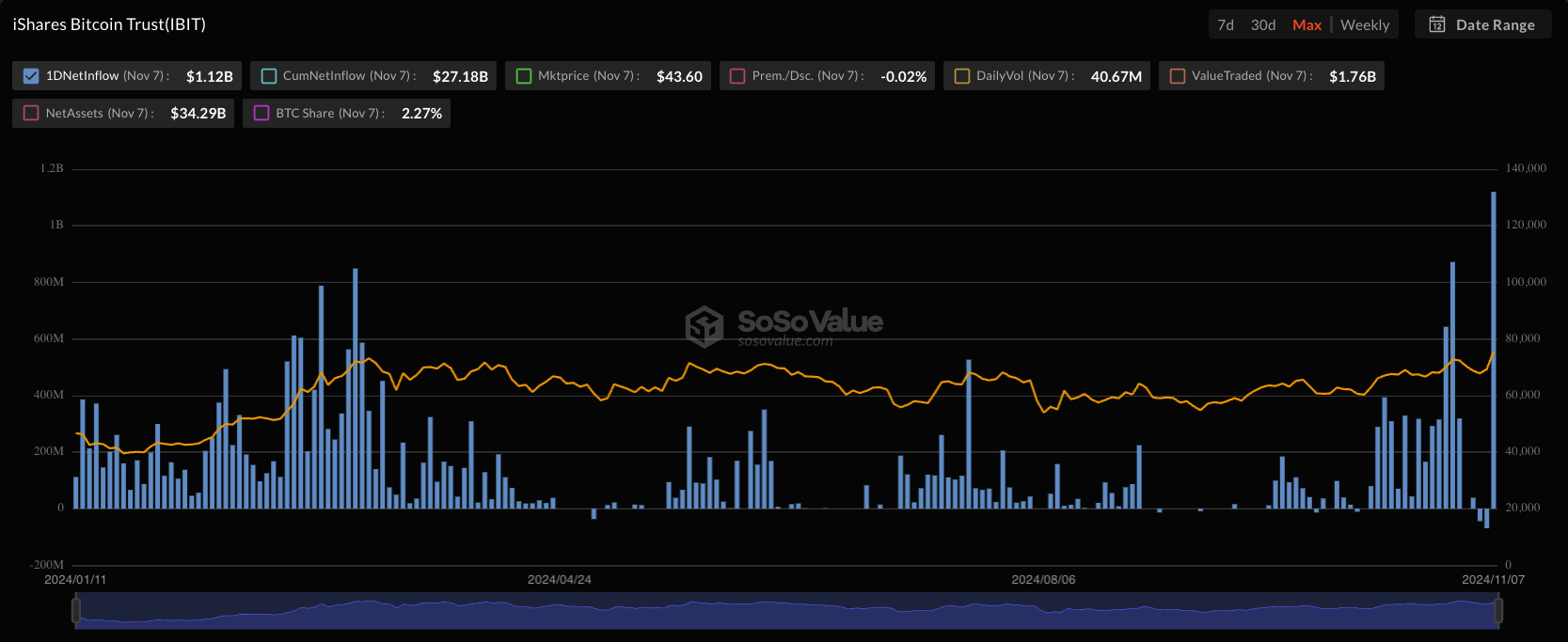
Task: Click the 140,000 right axis label
Action: 1526,168
